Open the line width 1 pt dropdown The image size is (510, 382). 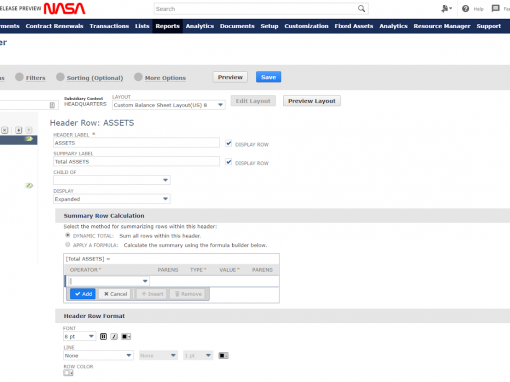click(198, 356)
